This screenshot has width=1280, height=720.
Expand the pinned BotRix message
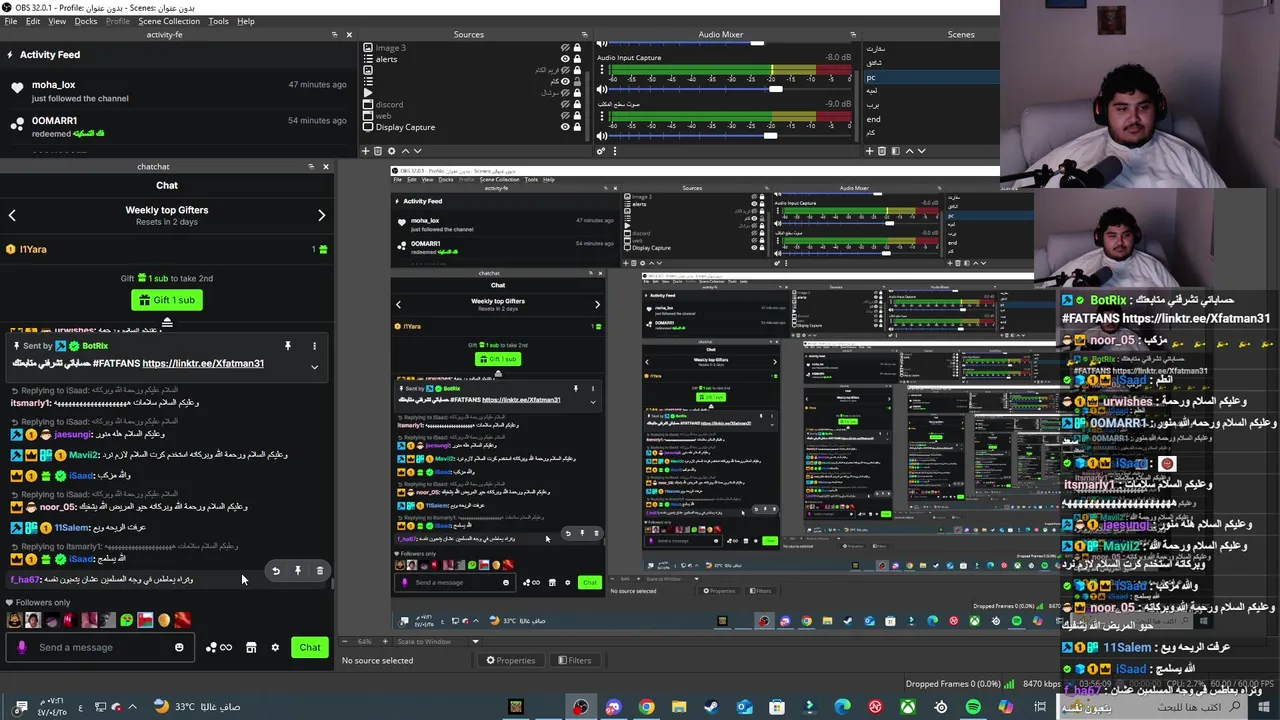coord(314,367)
